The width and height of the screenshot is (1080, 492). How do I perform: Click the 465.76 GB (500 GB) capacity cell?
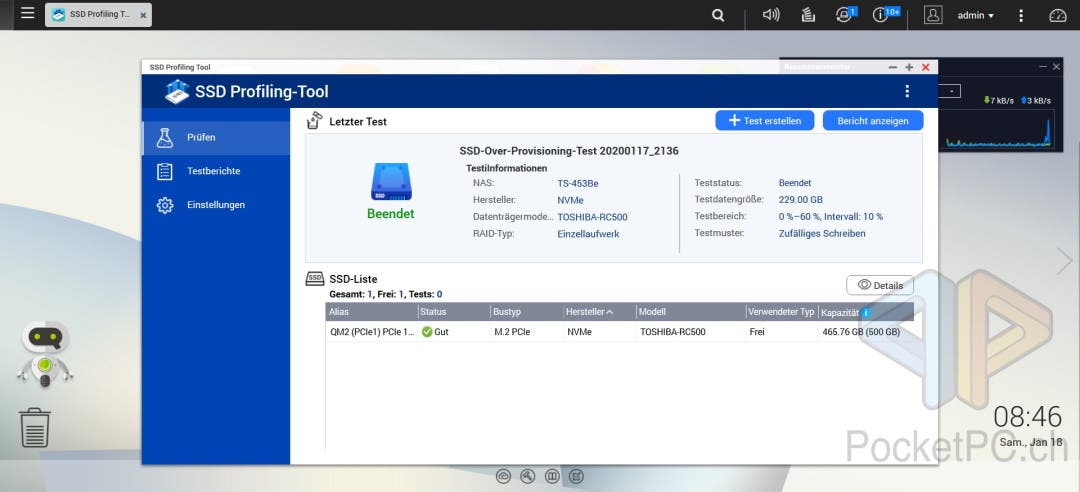[x=861, y=332]
